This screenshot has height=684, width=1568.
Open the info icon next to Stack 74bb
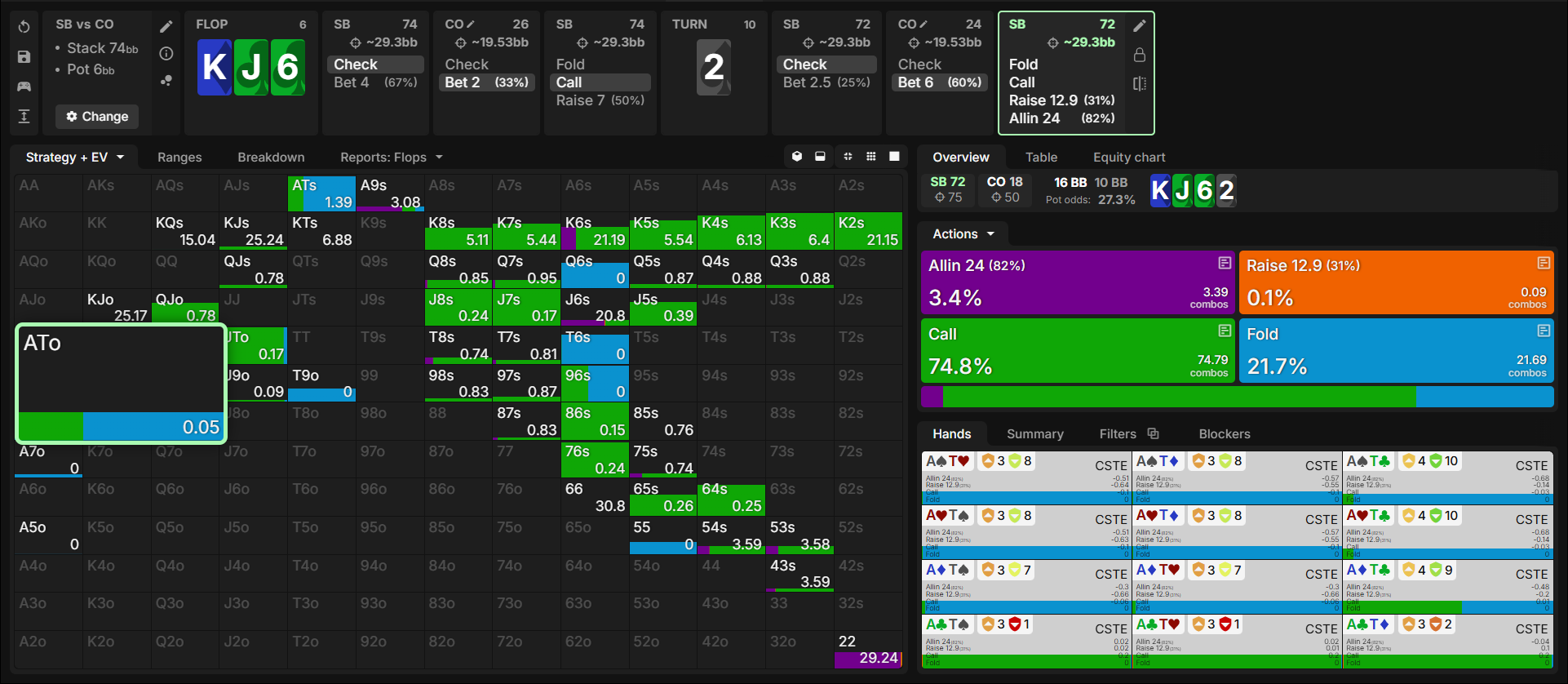[166, 54]
